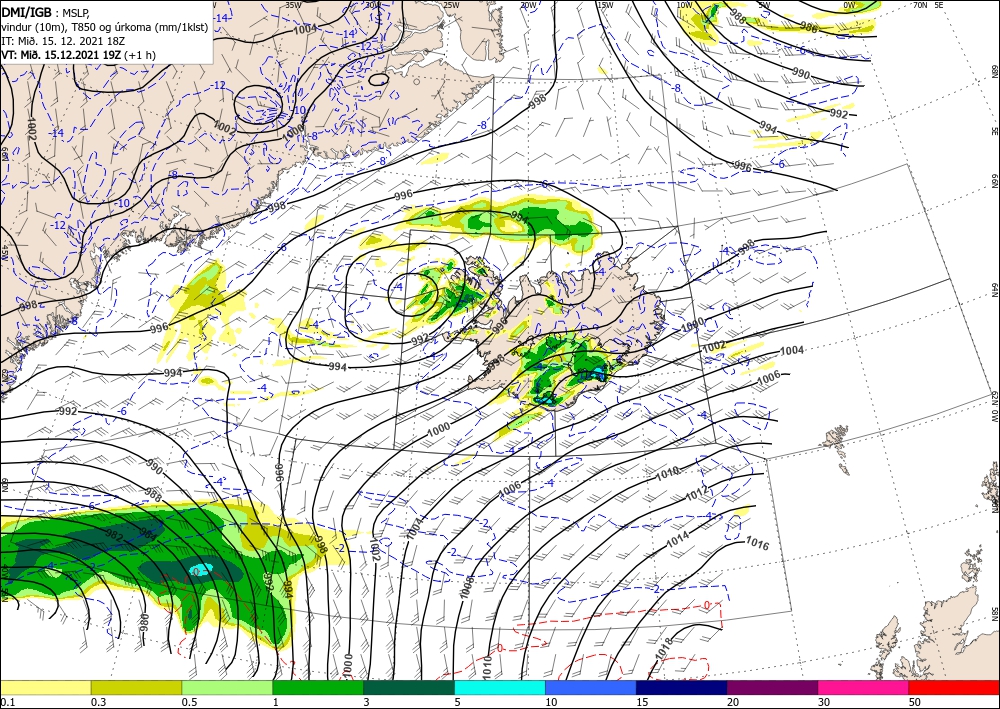Click the red above-50 legend swatch
Viewport: 1000px width, 709px height.
pos(954,687)
